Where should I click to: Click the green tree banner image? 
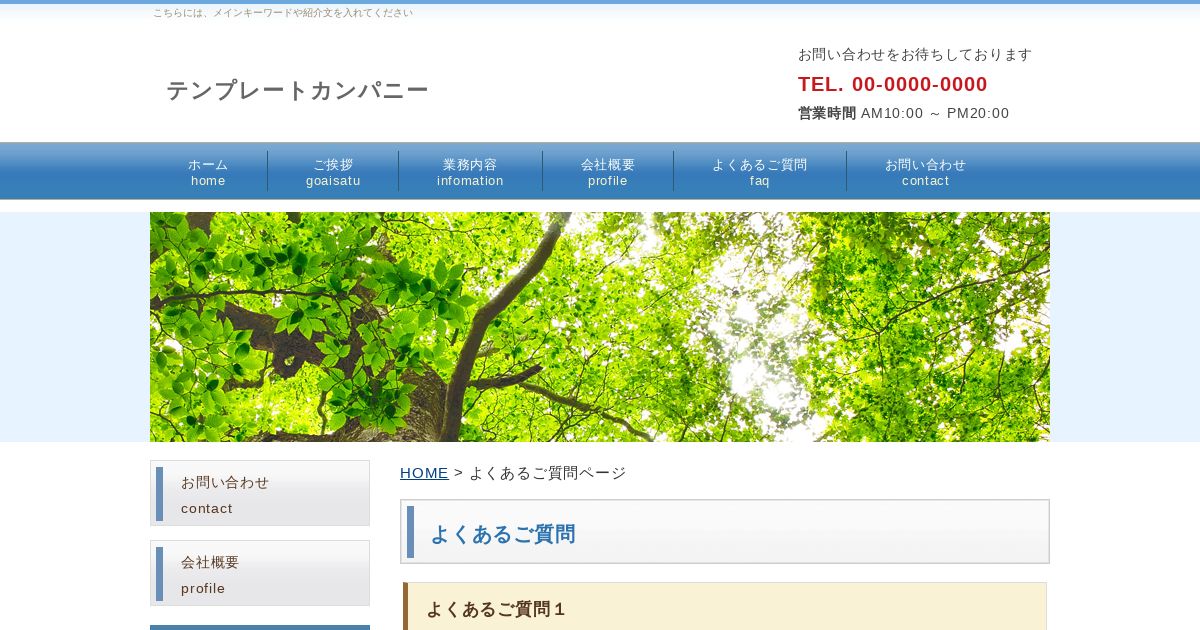click(600, 327)
